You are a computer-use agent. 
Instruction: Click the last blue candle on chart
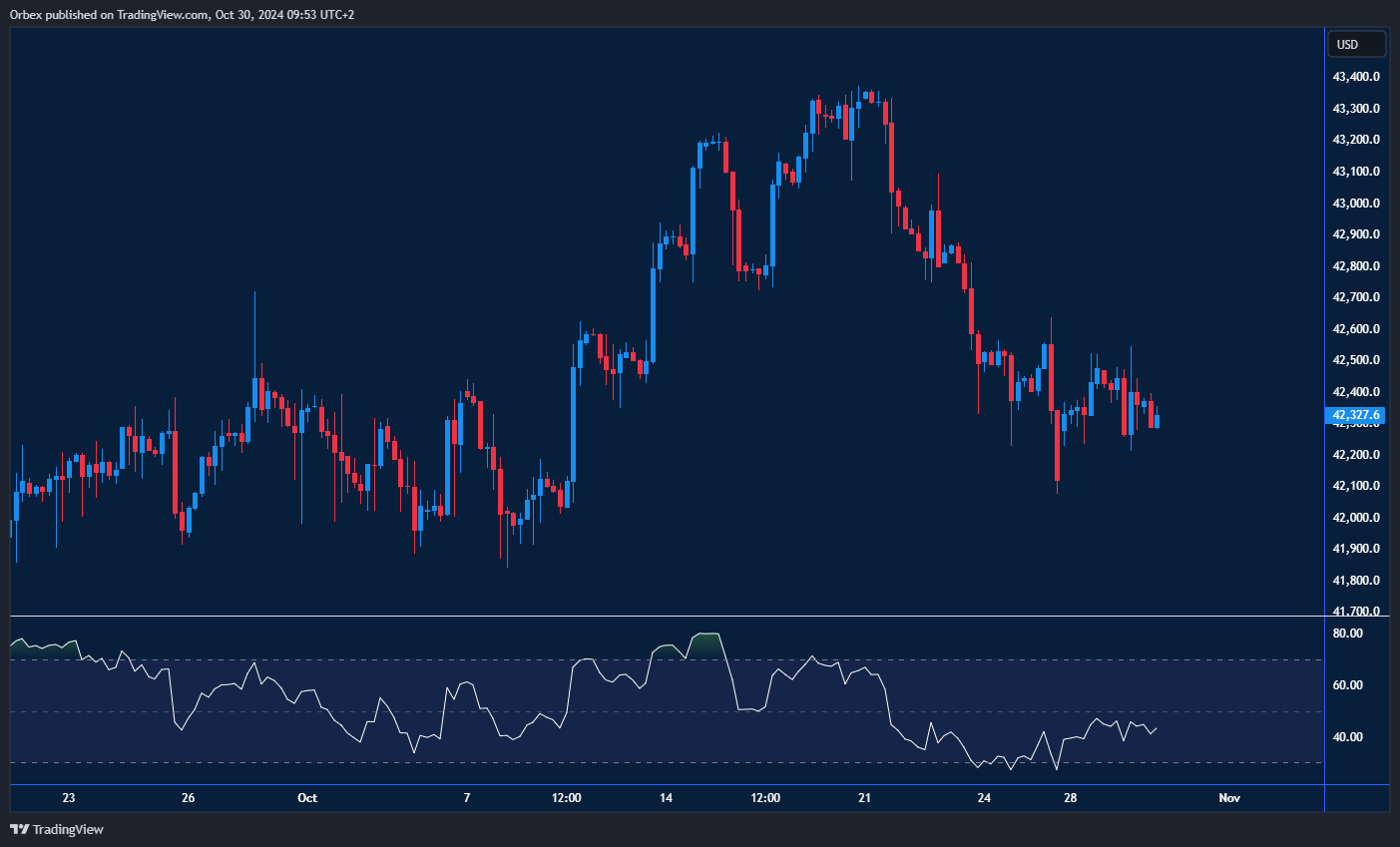point(1157,421)
